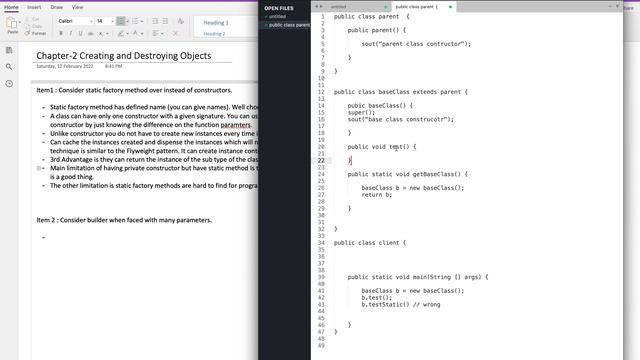This screenshot has width=640, height=360.
Task: Click the search magnifier sidebar icon
Action: pos(9,67)
